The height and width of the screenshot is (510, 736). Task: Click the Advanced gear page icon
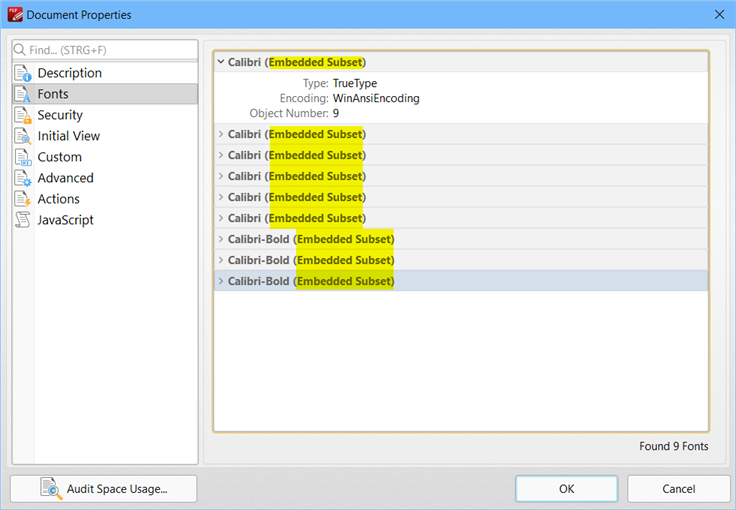click(x=23, y=178)
